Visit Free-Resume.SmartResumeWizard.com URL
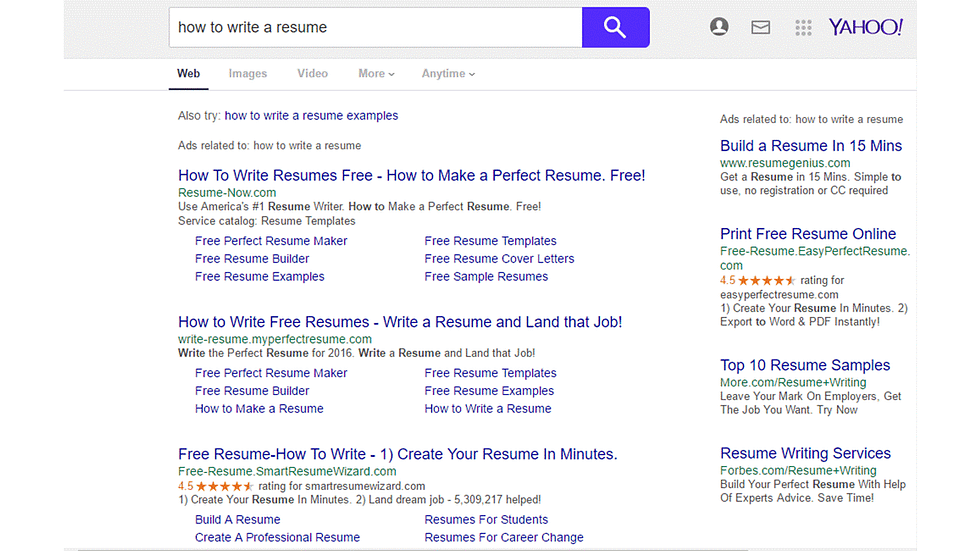 (x=287, y=472)
